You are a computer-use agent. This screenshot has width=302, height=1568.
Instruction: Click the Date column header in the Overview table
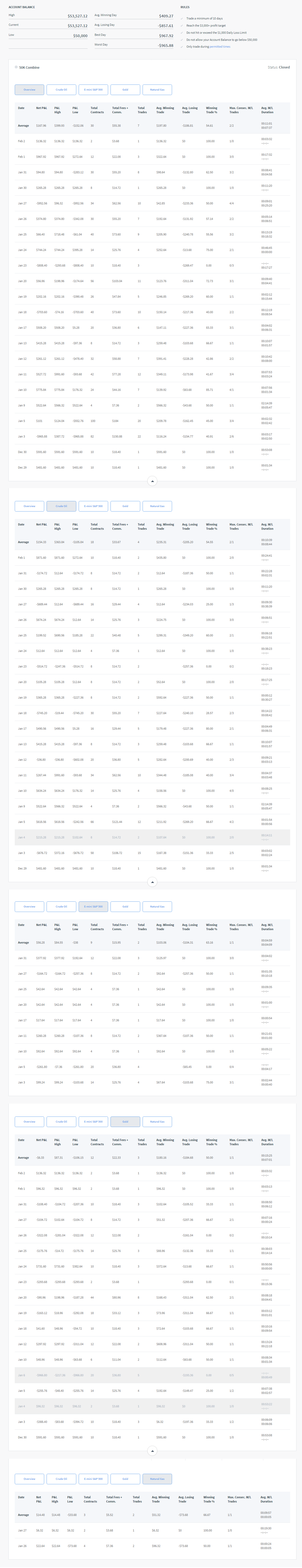pos(21,108)
